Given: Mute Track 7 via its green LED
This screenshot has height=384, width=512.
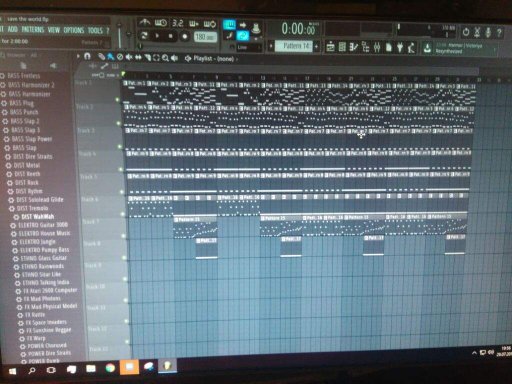Looking at the screenshot, I should pos(124,236).
